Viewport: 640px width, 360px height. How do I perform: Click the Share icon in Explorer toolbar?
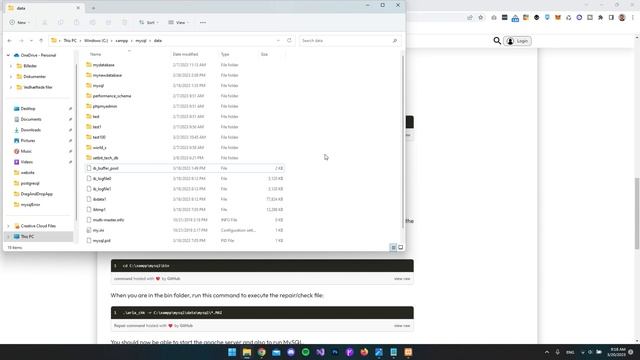108,22
